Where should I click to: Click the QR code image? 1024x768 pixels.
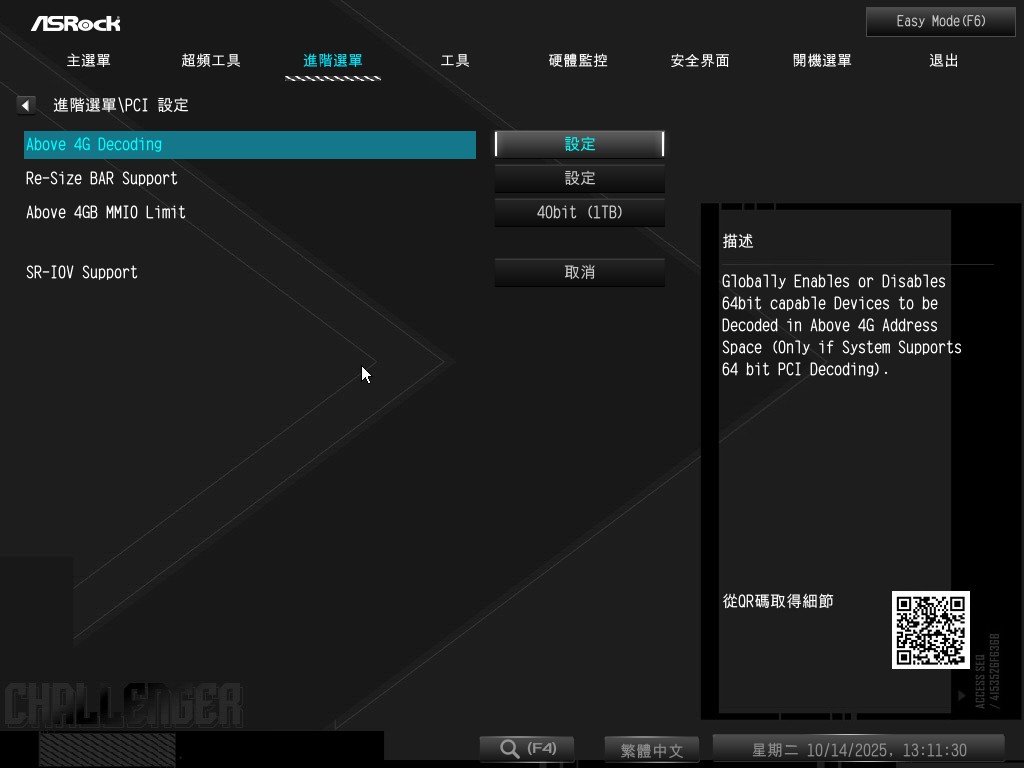click(x=930, y=630)
